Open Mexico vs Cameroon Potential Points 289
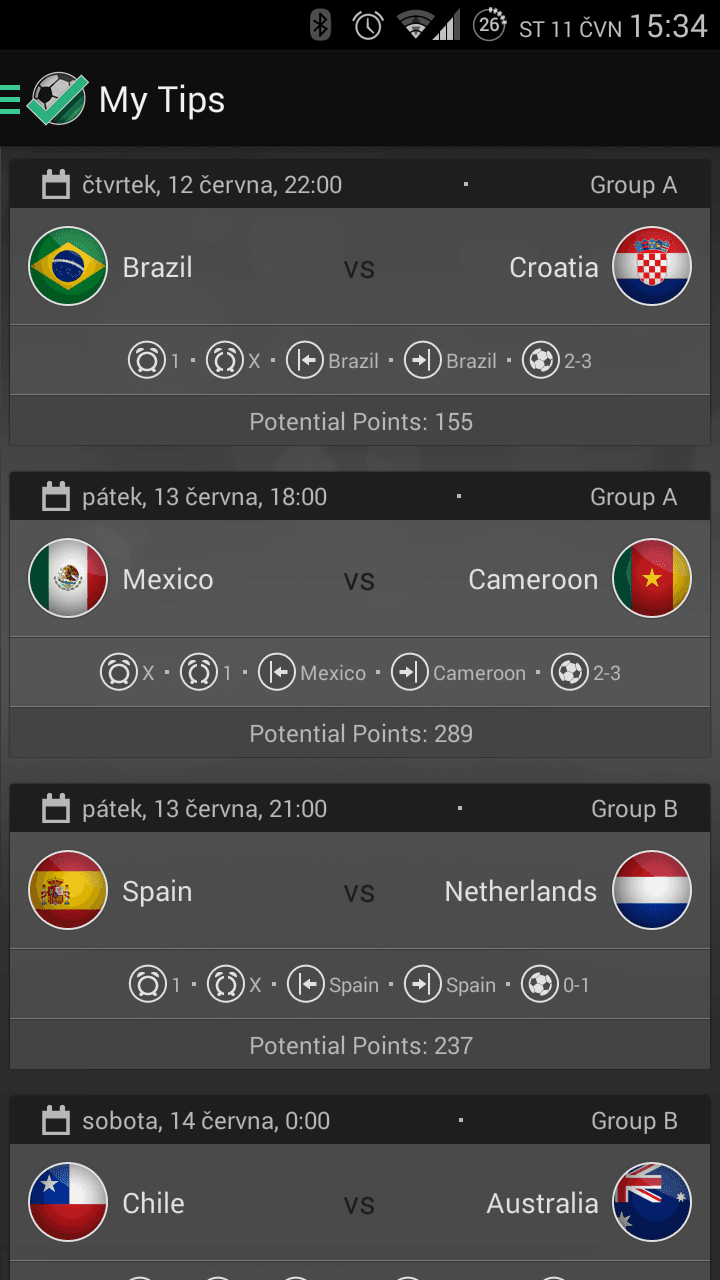The image size is (720, 1280). coord(360,734)
